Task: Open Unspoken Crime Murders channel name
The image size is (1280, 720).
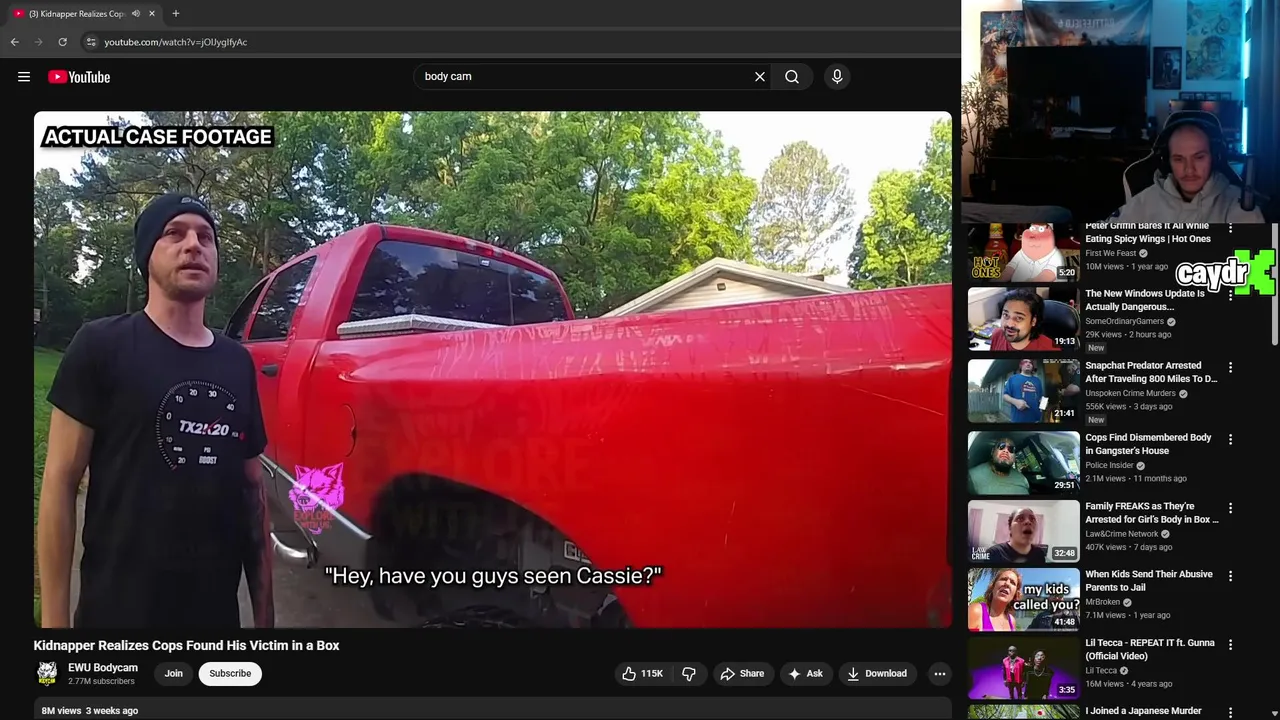Action: [1131, 393]
